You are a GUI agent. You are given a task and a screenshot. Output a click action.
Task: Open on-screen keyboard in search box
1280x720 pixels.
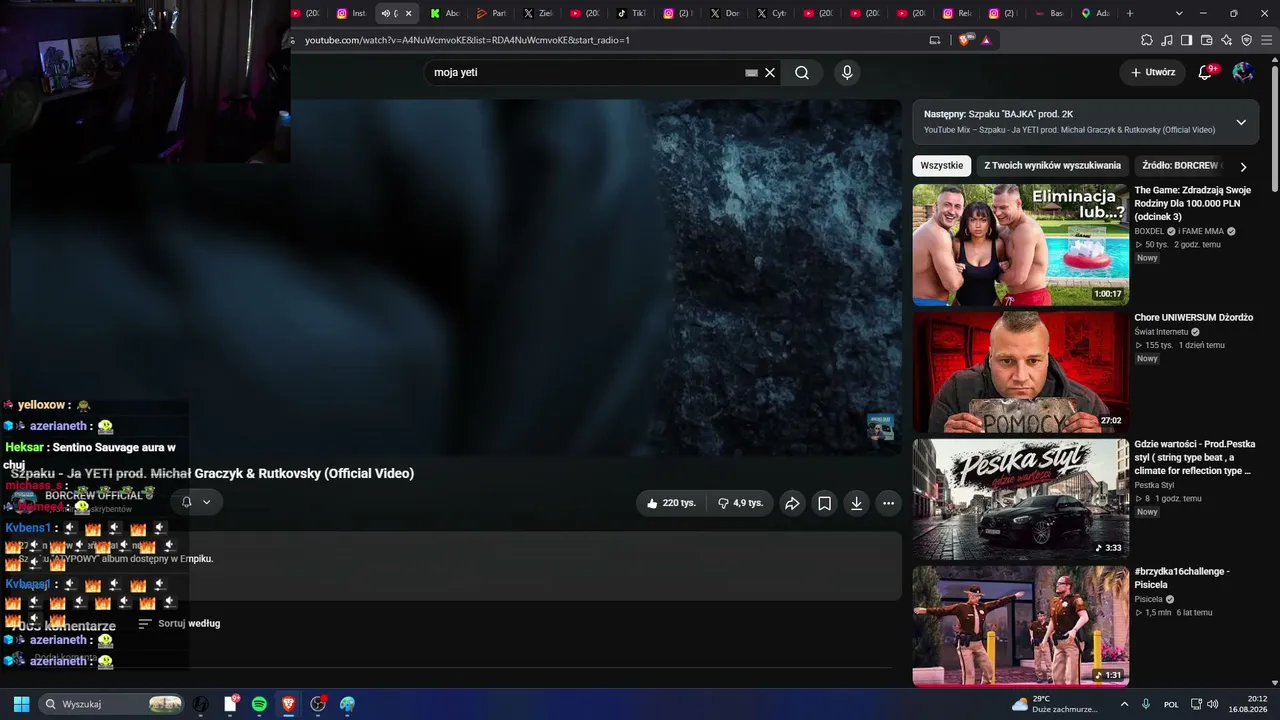pyautogui.click(x=751, y=72)
